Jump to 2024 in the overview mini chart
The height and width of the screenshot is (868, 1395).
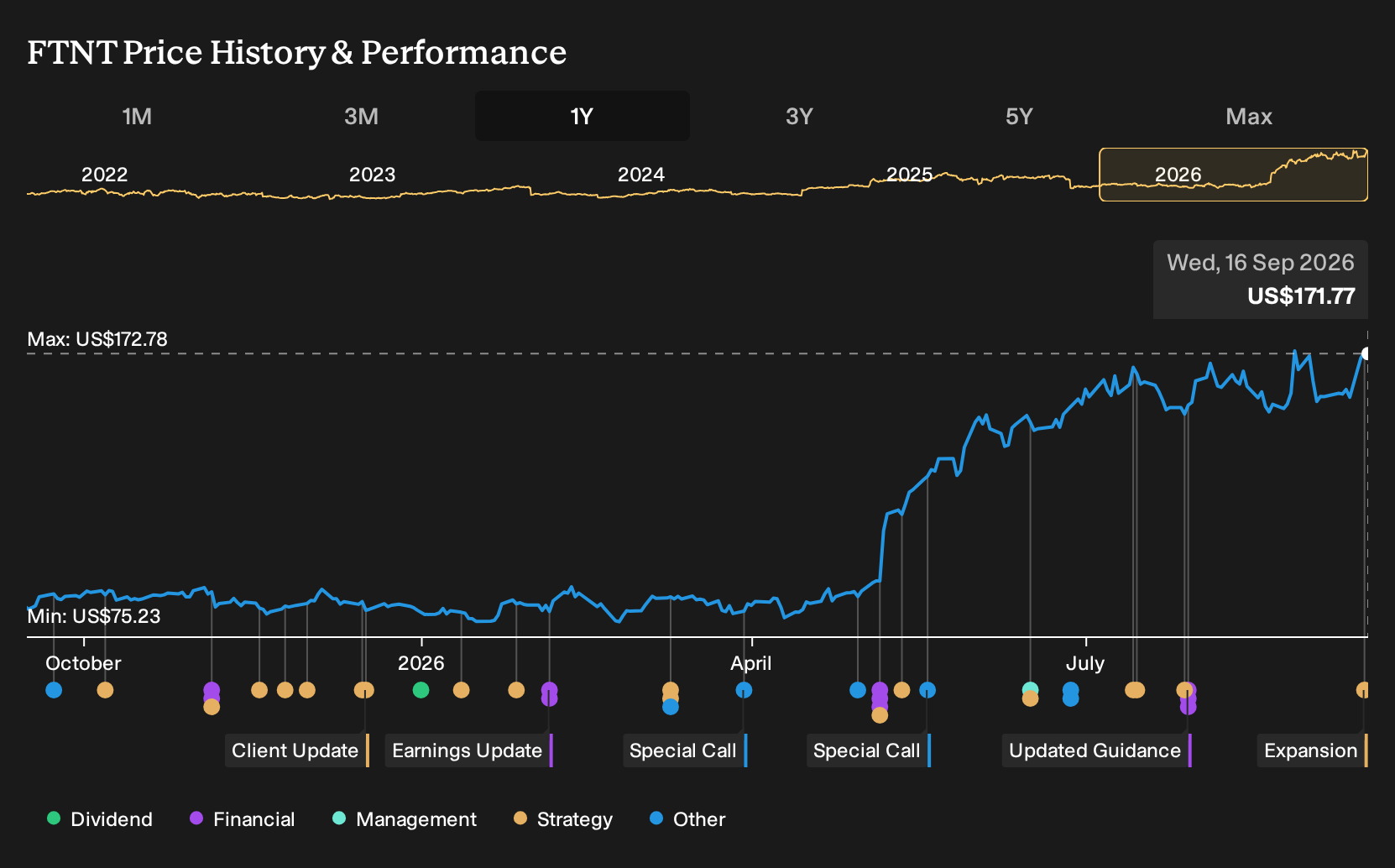[640, 175]
